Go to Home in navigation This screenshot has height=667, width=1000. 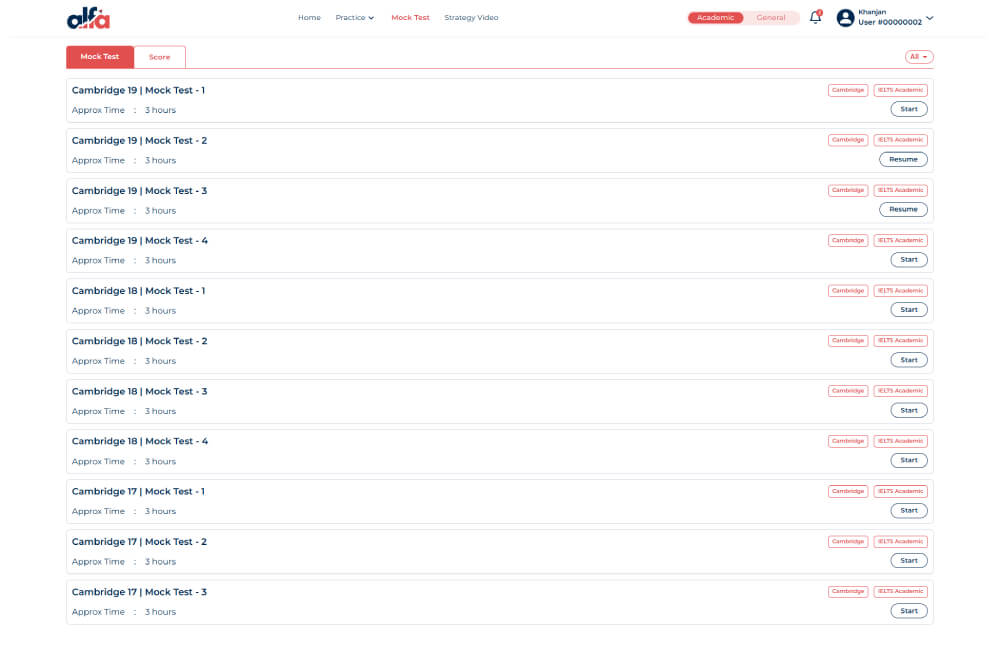309,18
